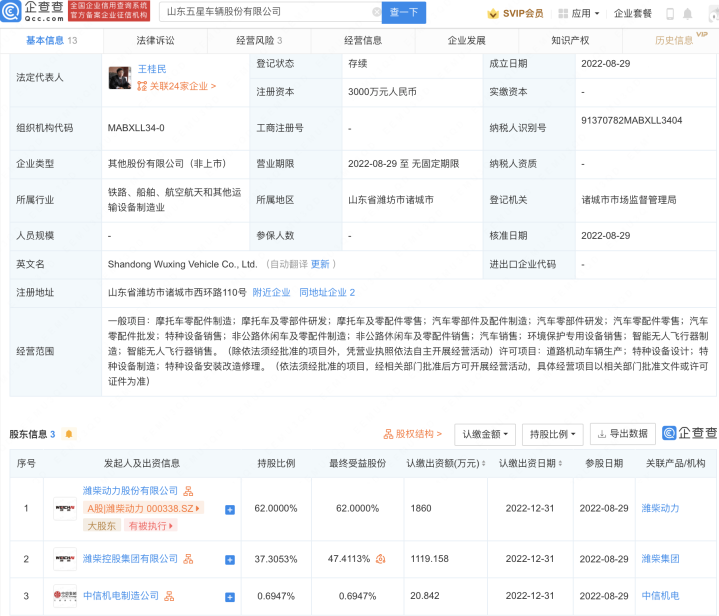Image resolution: width=719 pixels, height=616 pixels.
Task: Open shareholder 潍柴控股集团有限公司 link
Action: click(x=130, y=559)
